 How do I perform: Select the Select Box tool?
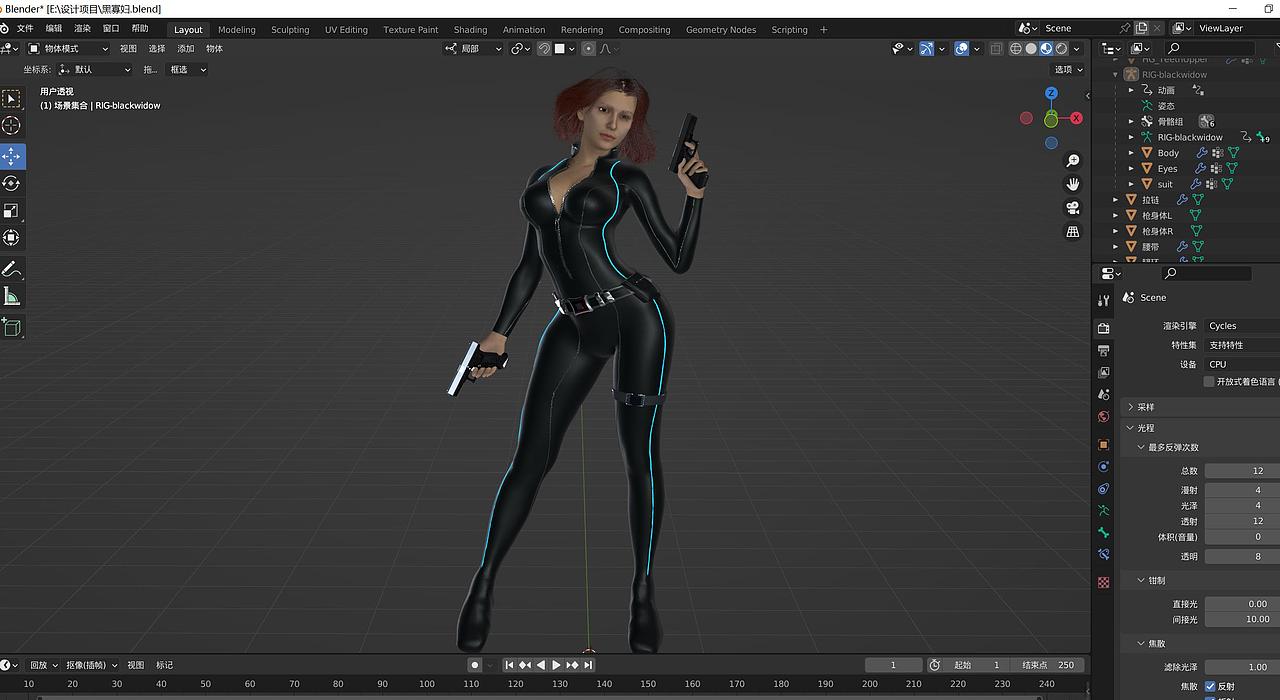click(x=11, y=98)
